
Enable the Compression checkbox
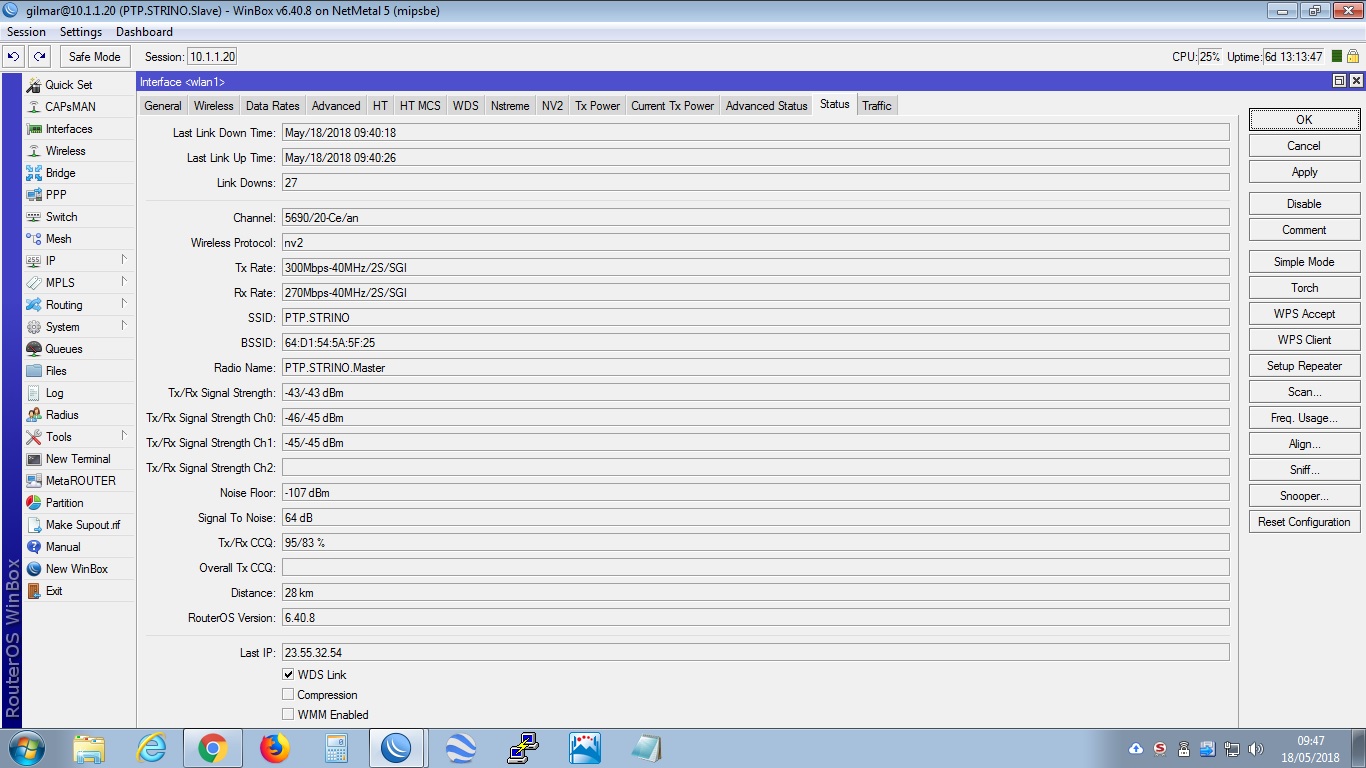point(288,695)
